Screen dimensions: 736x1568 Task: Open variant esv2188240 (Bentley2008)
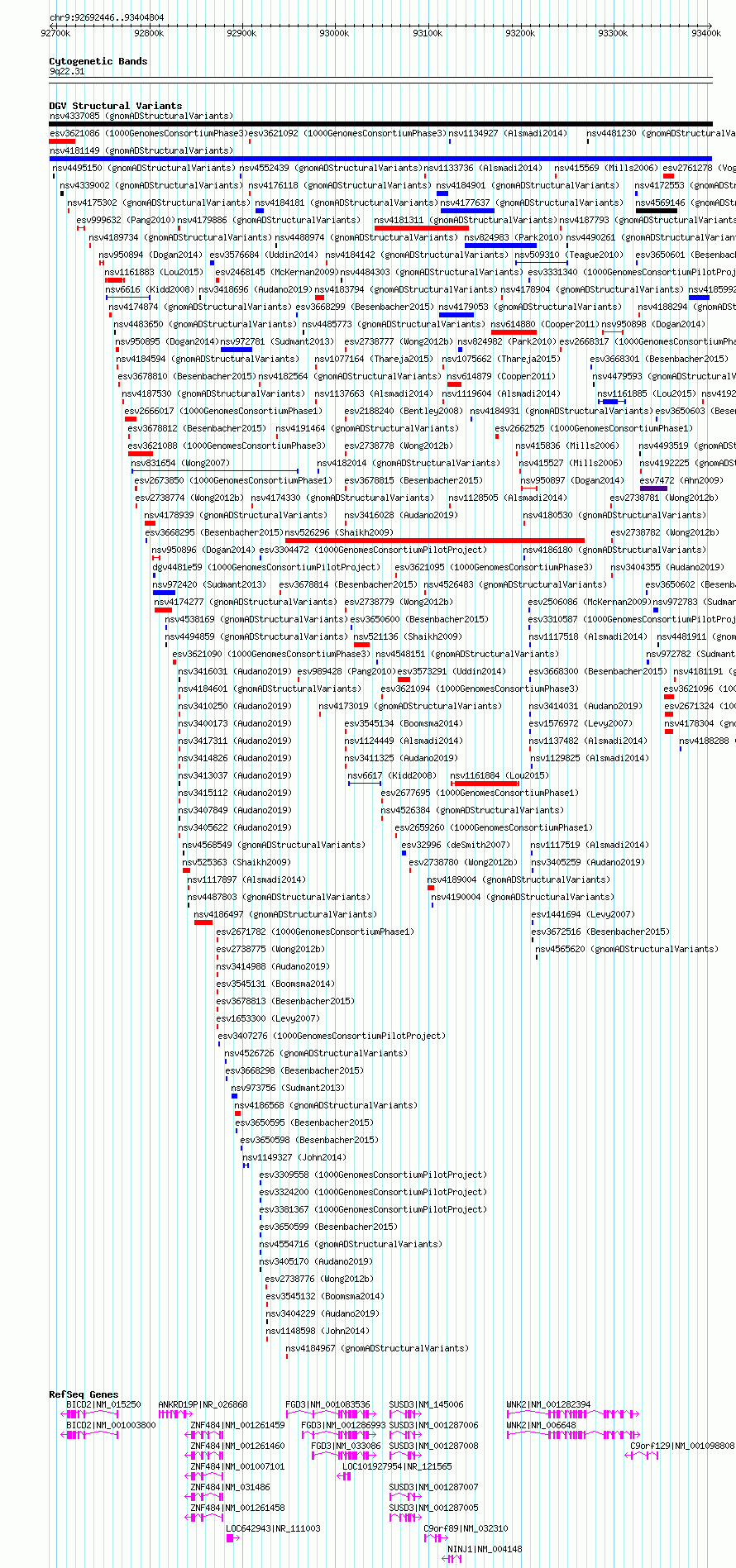click(404, 411)
